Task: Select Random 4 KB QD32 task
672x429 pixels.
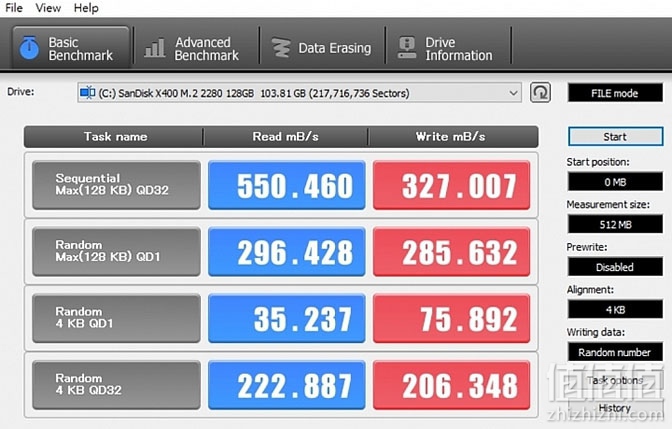Action: pyautogui.click(x=116, y=385)
